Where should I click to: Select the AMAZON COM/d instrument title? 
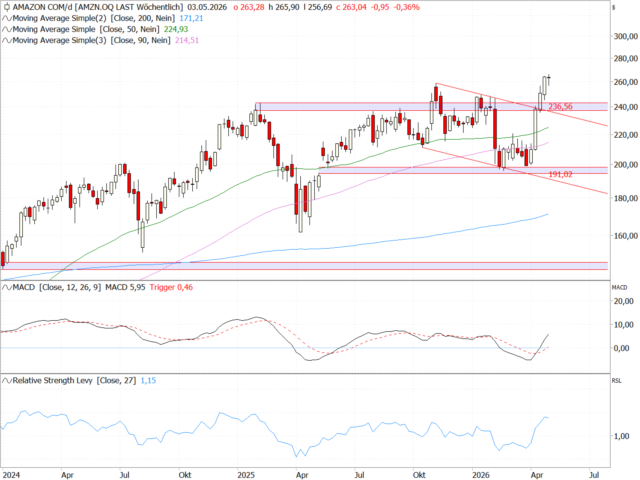(42, 7)
